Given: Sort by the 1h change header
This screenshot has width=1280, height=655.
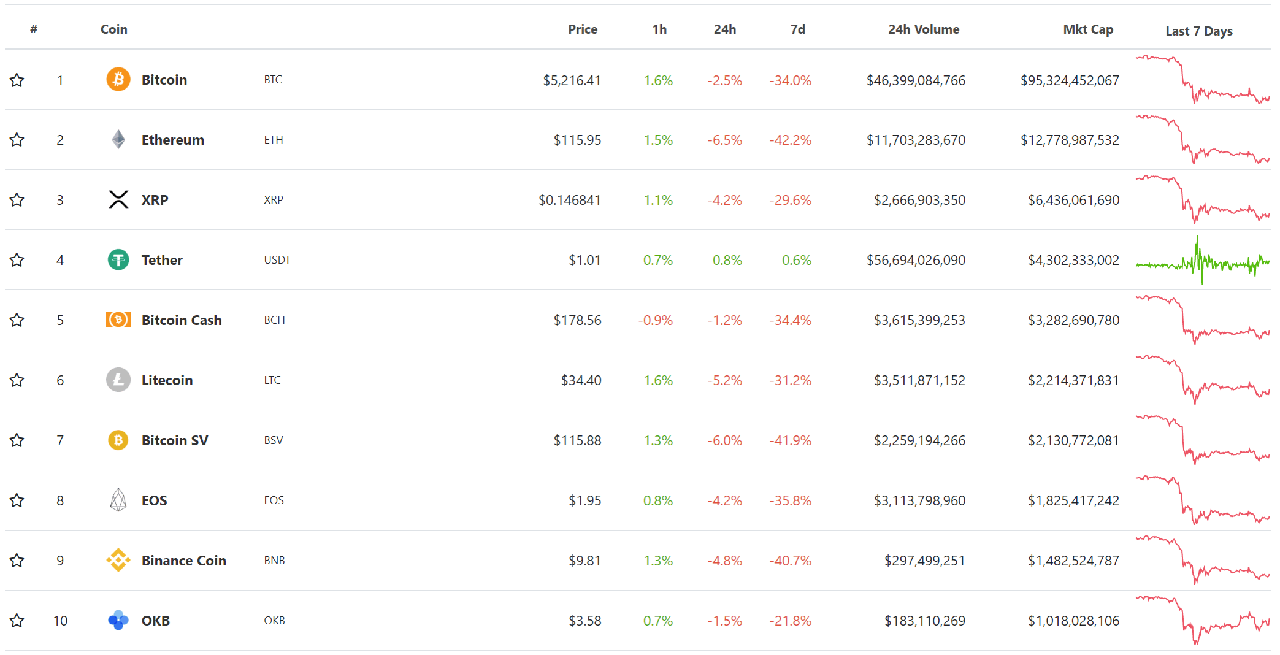Looking at the screenshot, I should click(x=660, y=29).
